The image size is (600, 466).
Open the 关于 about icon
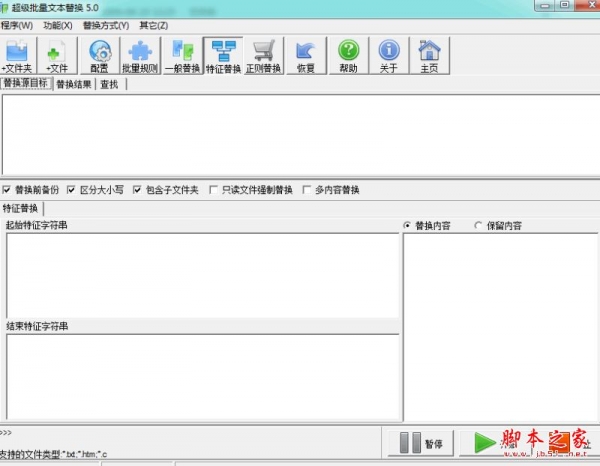389,56
